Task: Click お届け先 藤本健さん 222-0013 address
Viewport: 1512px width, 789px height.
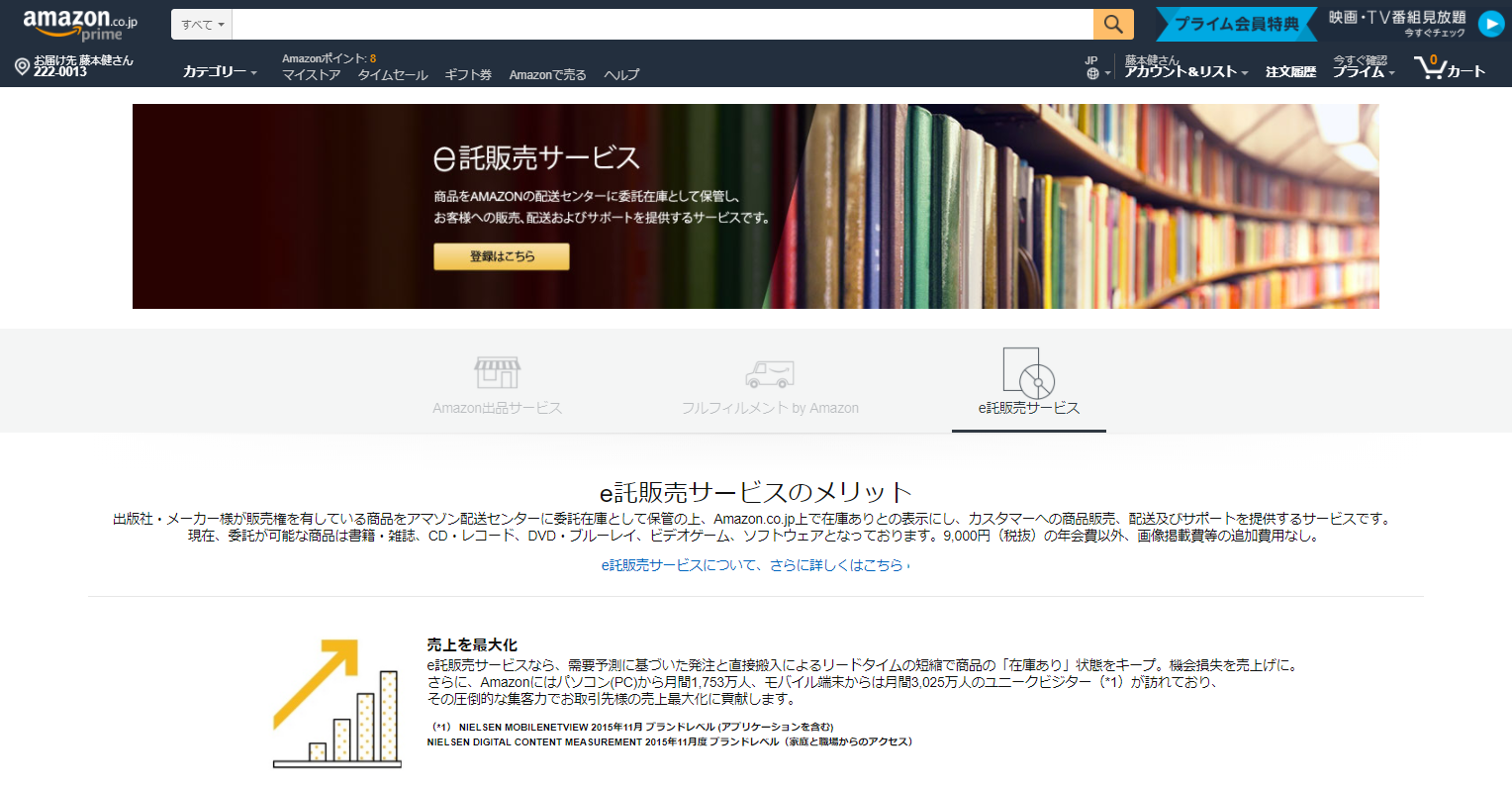Action: coord(83,66)
